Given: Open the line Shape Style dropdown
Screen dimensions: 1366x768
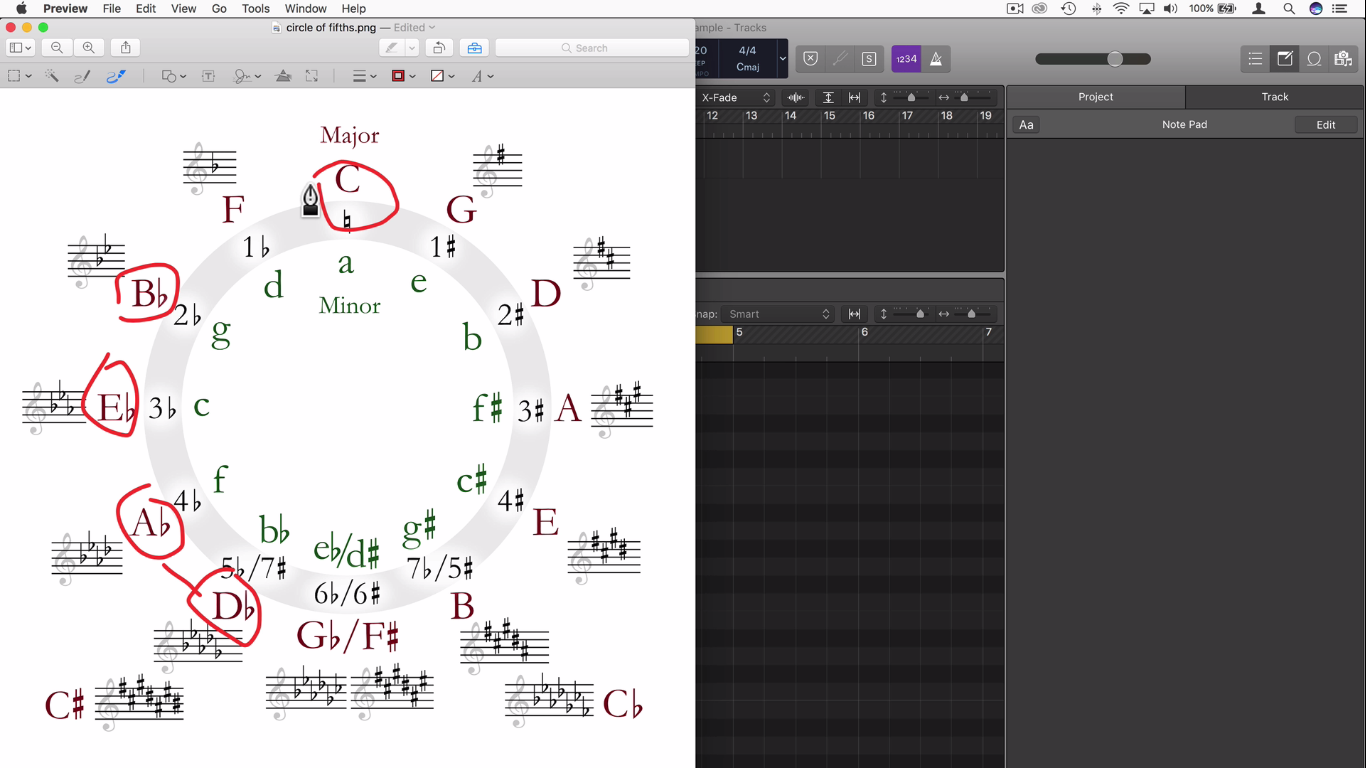Looking at the screenshot, I should (x=364, y=76).
